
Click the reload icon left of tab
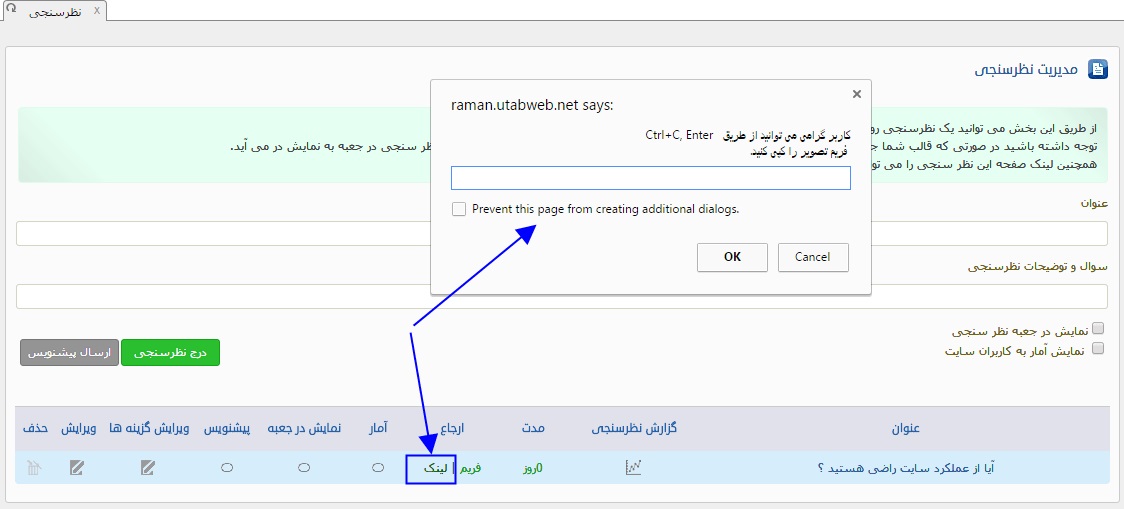(x=10, y=9)
